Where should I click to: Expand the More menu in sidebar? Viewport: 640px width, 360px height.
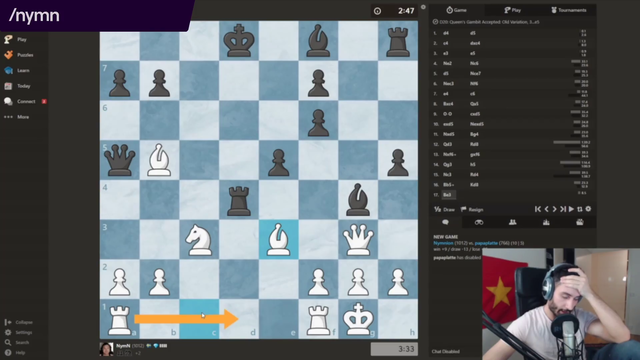(17, 117)
